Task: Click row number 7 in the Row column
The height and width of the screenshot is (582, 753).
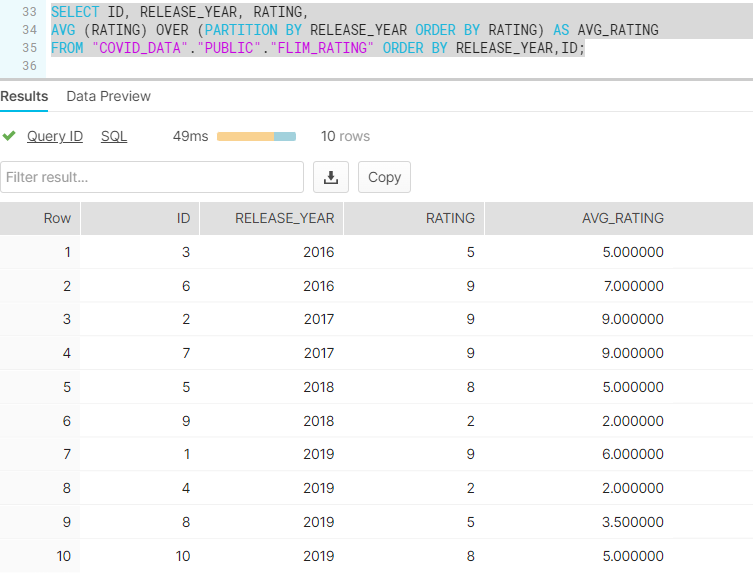Action: click(x=67, y=454)
